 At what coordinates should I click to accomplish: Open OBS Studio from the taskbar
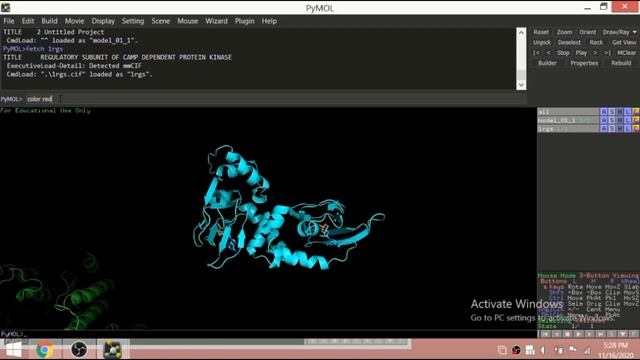pyautogui.click(x=79, y=350)
